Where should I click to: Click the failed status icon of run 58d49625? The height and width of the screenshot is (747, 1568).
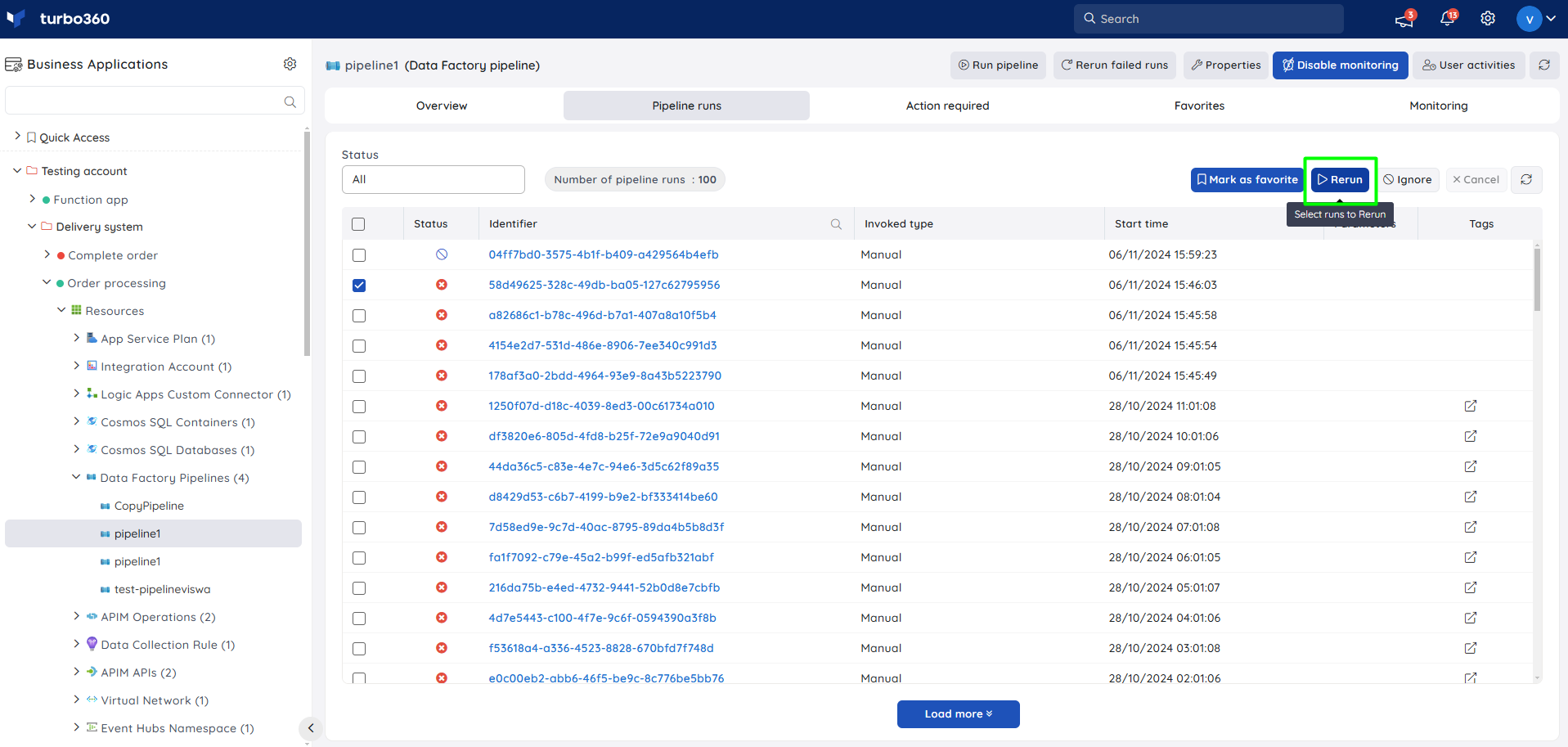click(442, 285)
